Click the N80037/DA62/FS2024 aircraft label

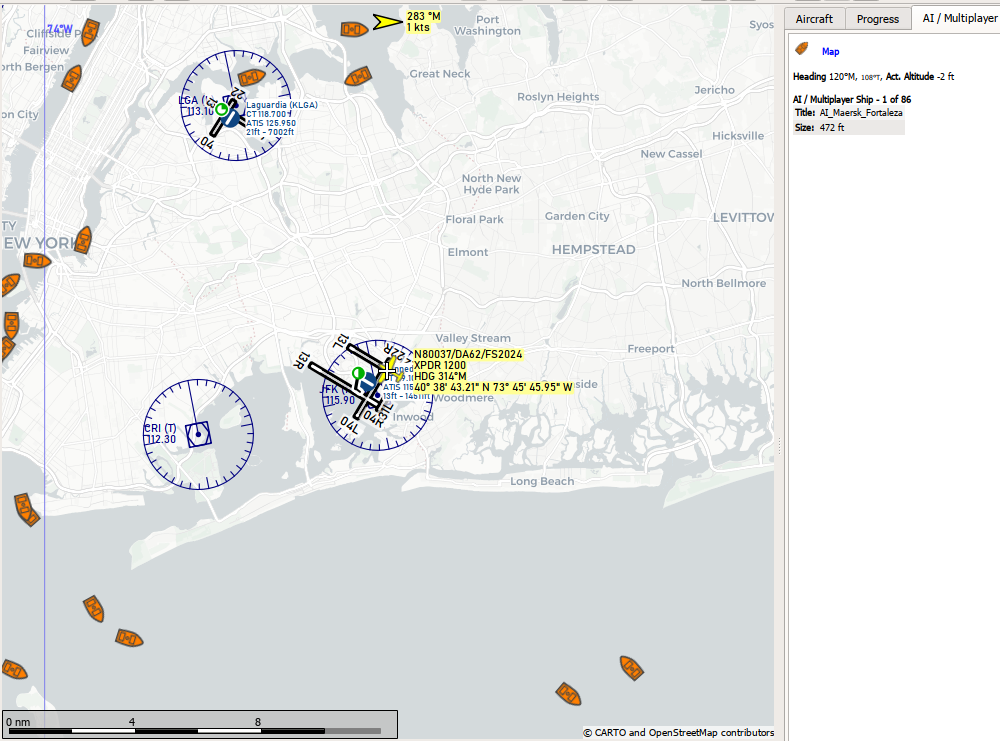[x=468, y=354]
